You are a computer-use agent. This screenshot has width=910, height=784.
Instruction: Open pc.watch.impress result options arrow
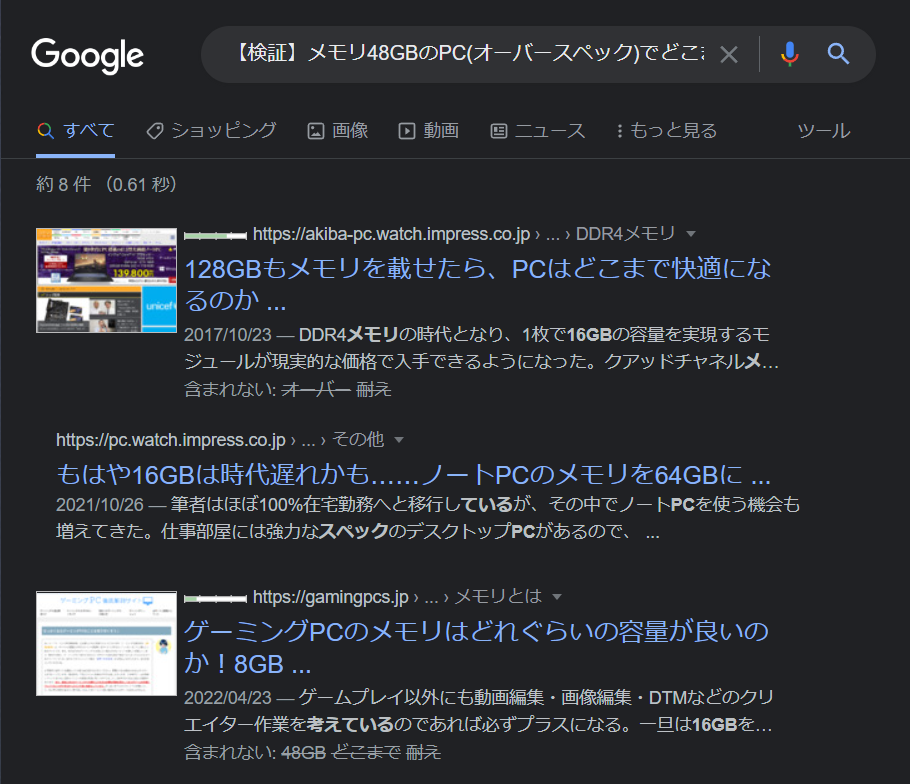pyautogui.click(x=399, y=440)
